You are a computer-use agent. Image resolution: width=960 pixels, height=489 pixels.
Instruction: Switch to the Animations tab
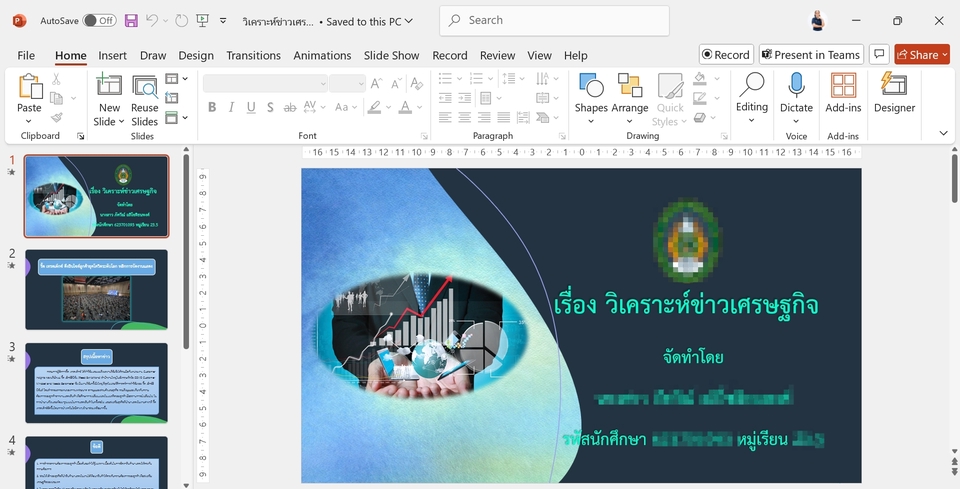pos(322,55)
